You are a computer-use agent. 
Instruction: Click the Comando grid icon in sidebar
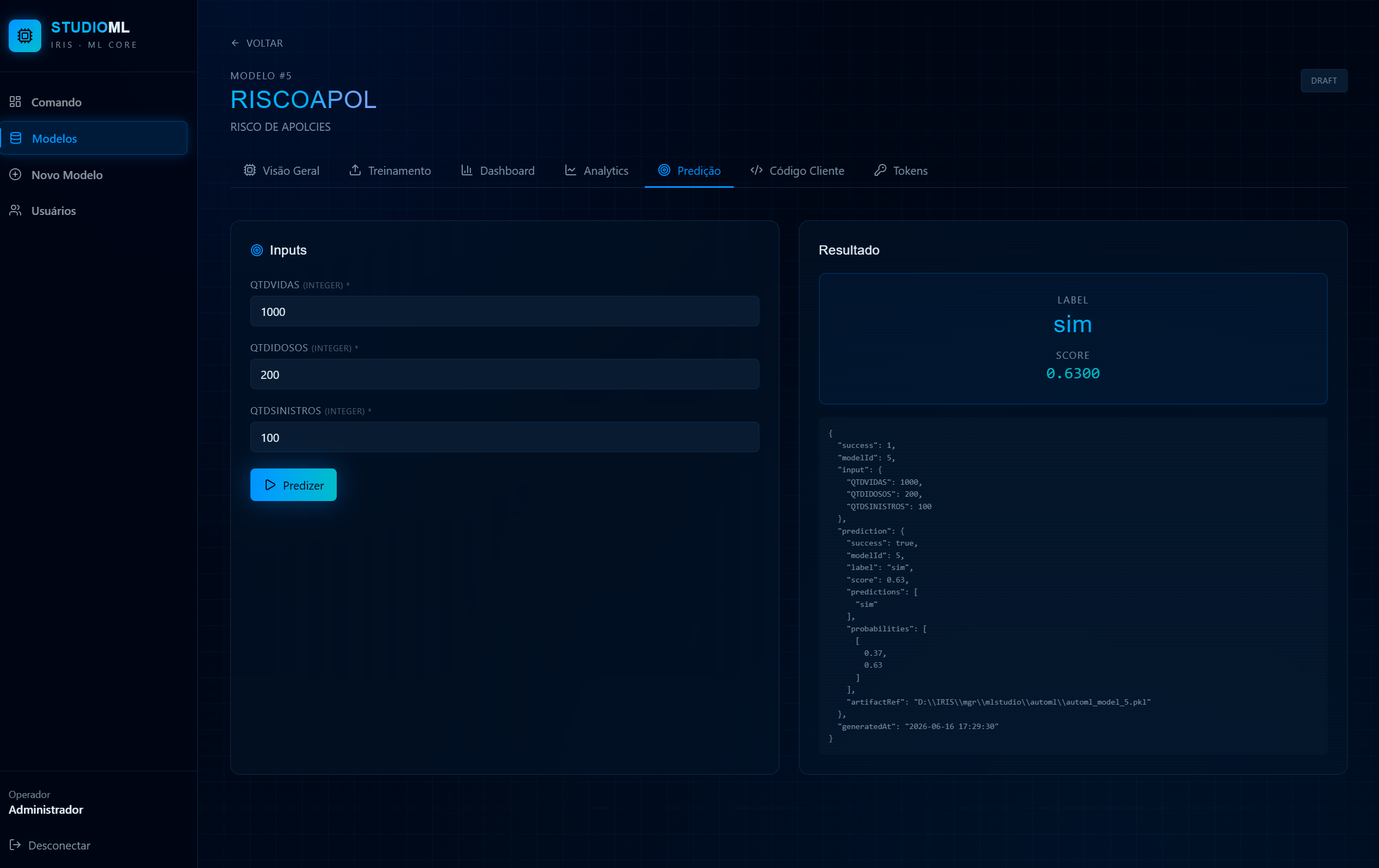coord(15,102)
